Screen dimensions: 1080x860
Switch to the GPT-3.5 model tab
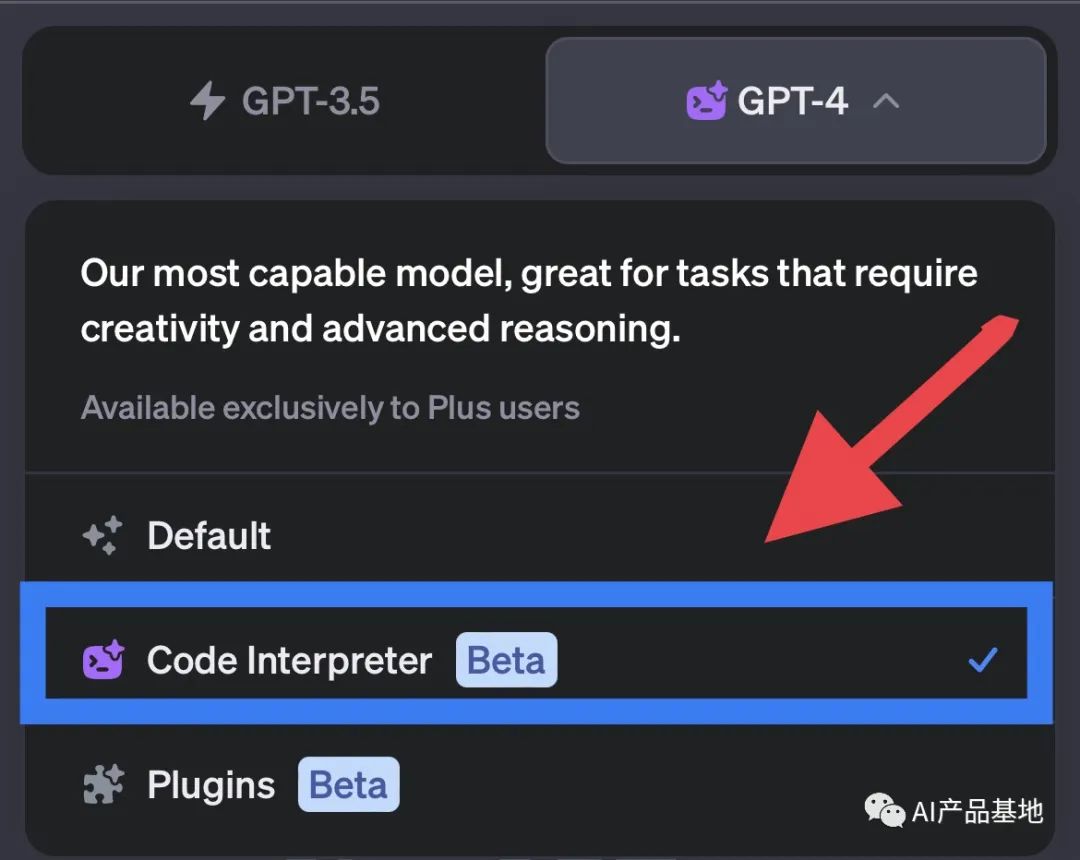coord(284,101)
